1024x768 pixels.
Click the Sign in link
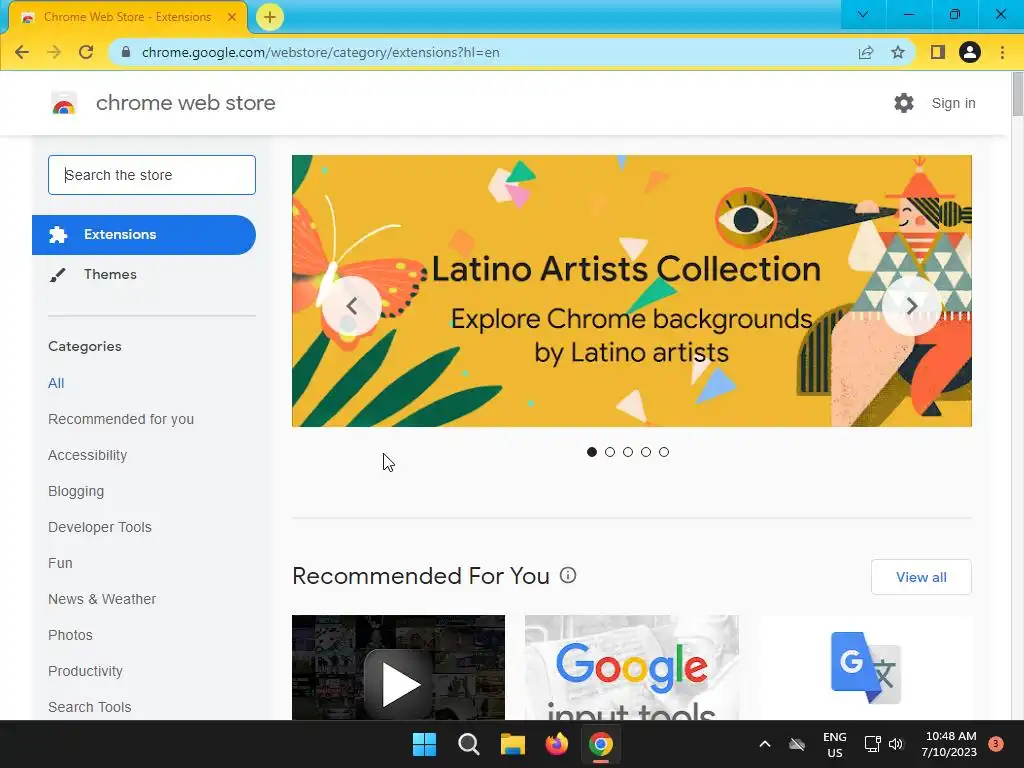953,103
